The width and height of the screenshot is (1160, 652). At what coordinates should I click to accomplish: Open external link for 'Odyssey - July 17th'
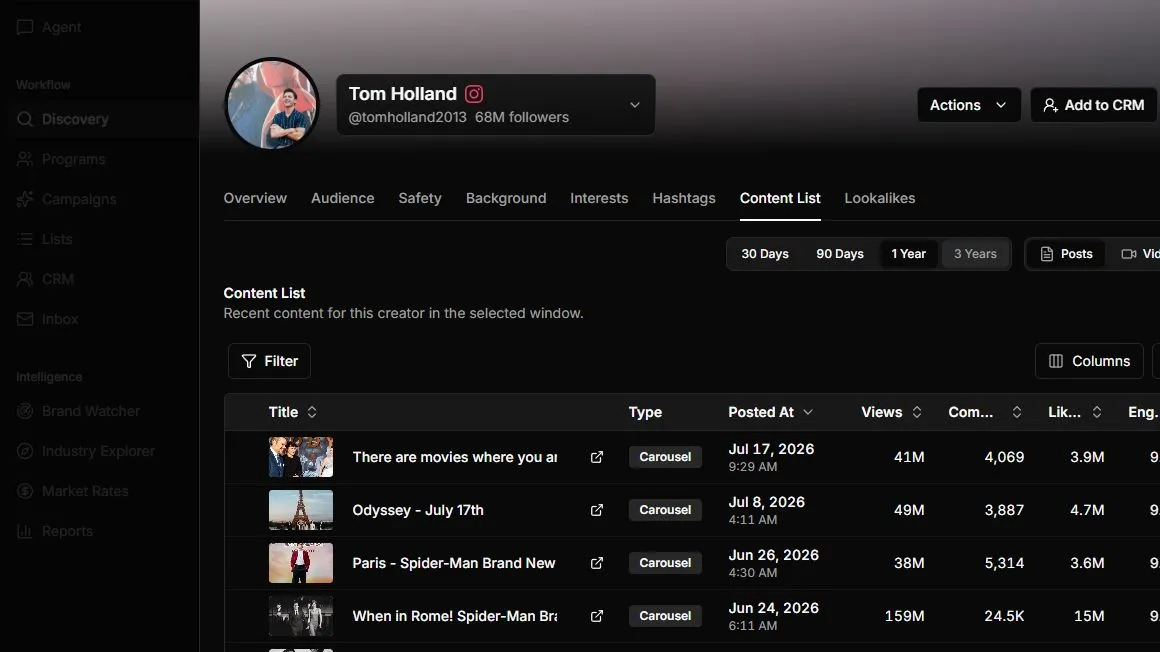[x=596, y=510]
